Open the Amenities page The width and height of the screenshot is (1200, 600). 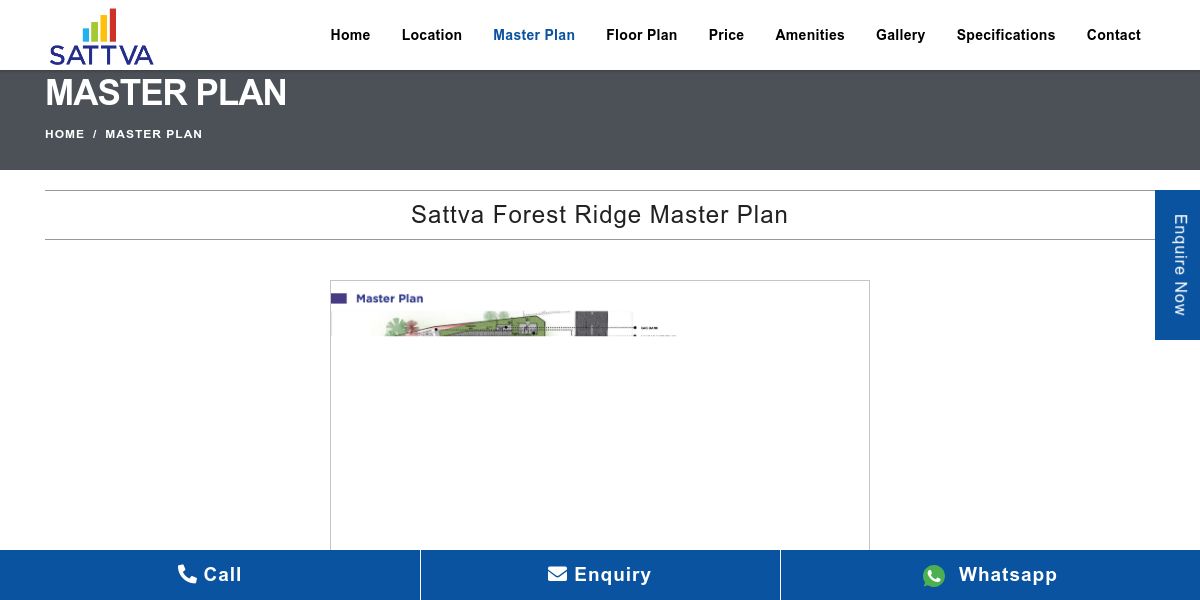[810, 35]
